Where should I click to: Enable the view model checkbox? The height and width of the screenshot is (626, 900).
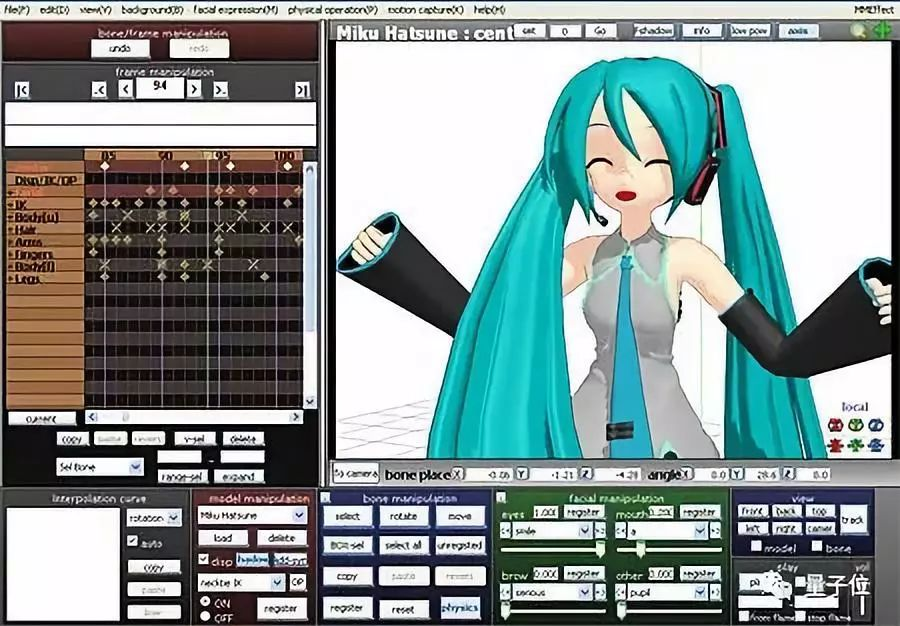pyautogui.click(x=756, y=546)
